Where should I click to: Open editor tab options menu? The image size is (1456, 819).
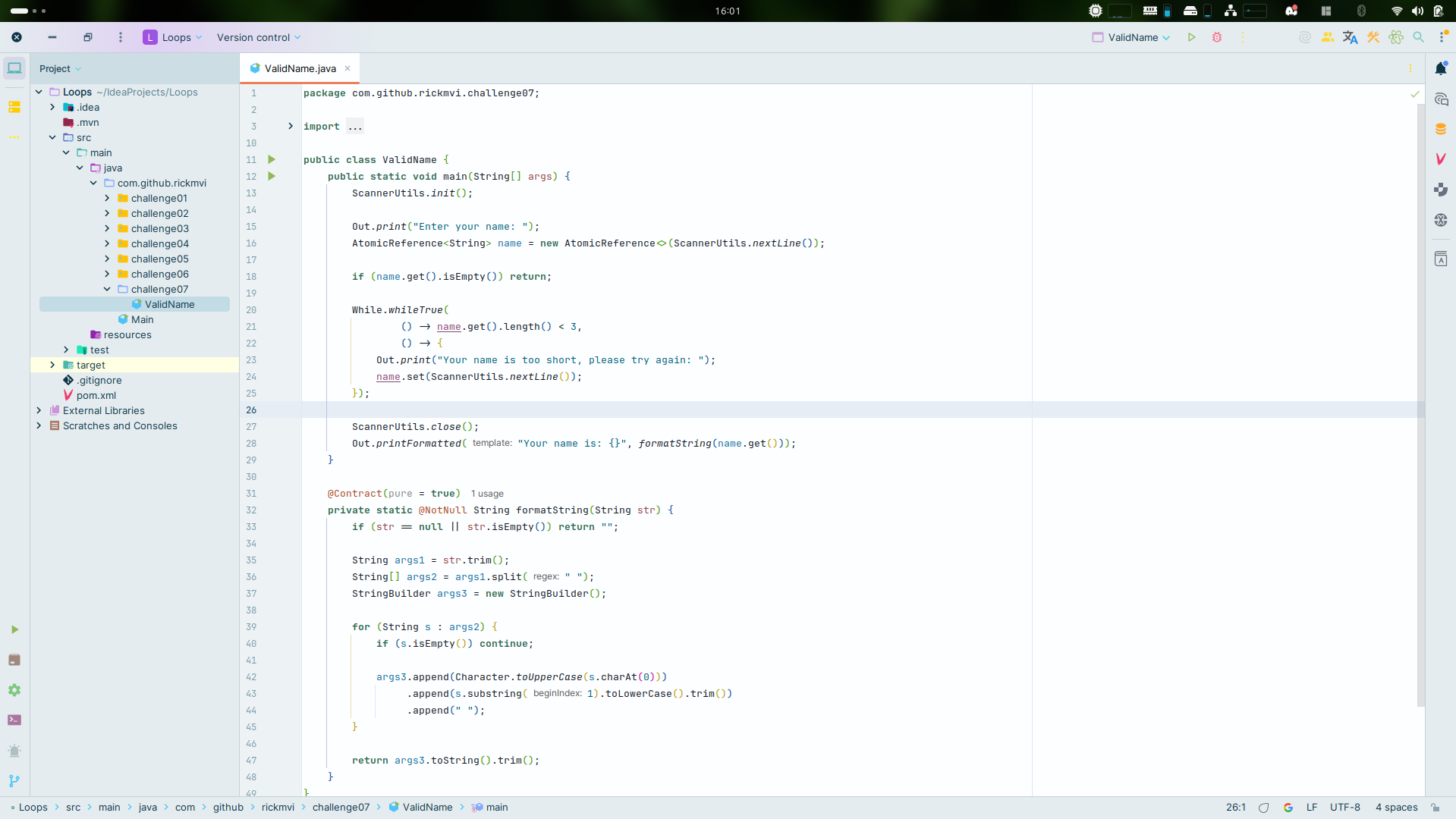(x=1410, y=68)
